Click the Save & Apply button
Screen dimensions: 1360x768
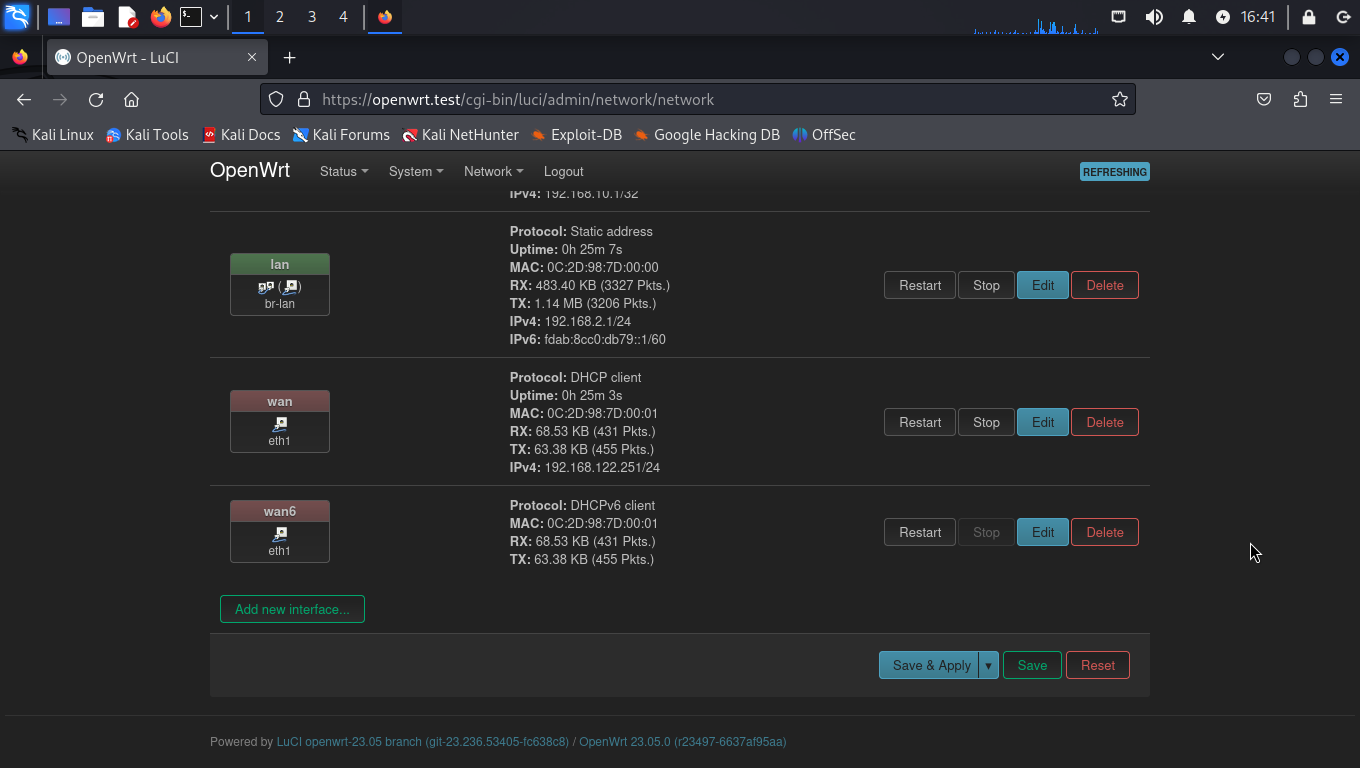[929, 665]
